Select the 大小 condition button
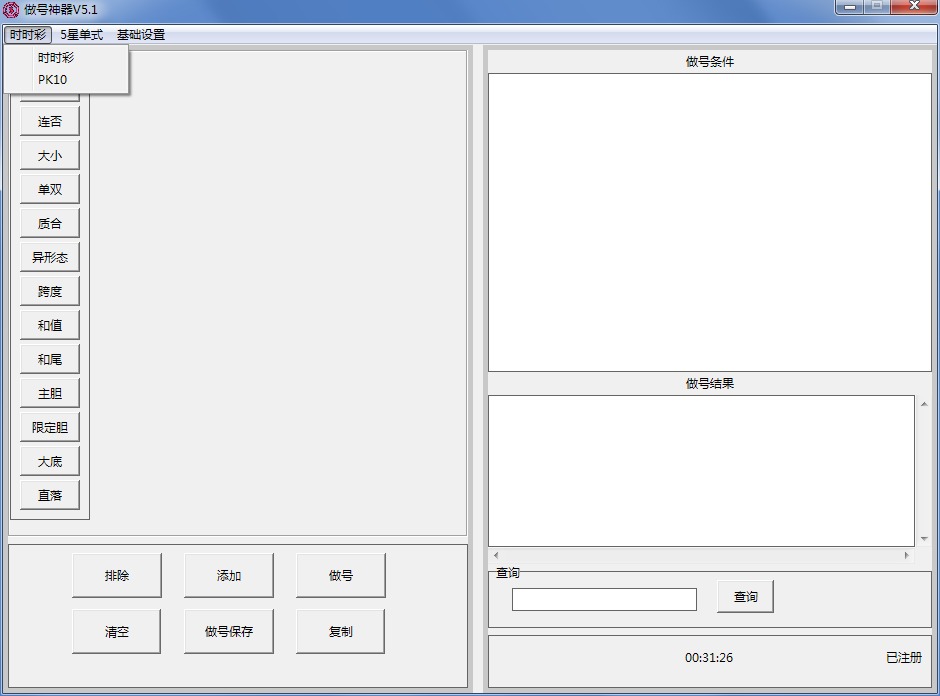Viewport: 940px width, 696px height. [50, 156]
